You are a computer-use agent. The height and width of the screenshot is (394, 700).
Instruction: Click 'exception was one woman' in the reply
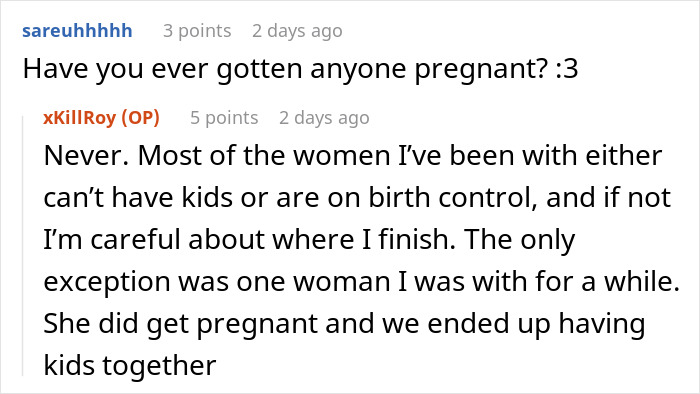point(217,282)
